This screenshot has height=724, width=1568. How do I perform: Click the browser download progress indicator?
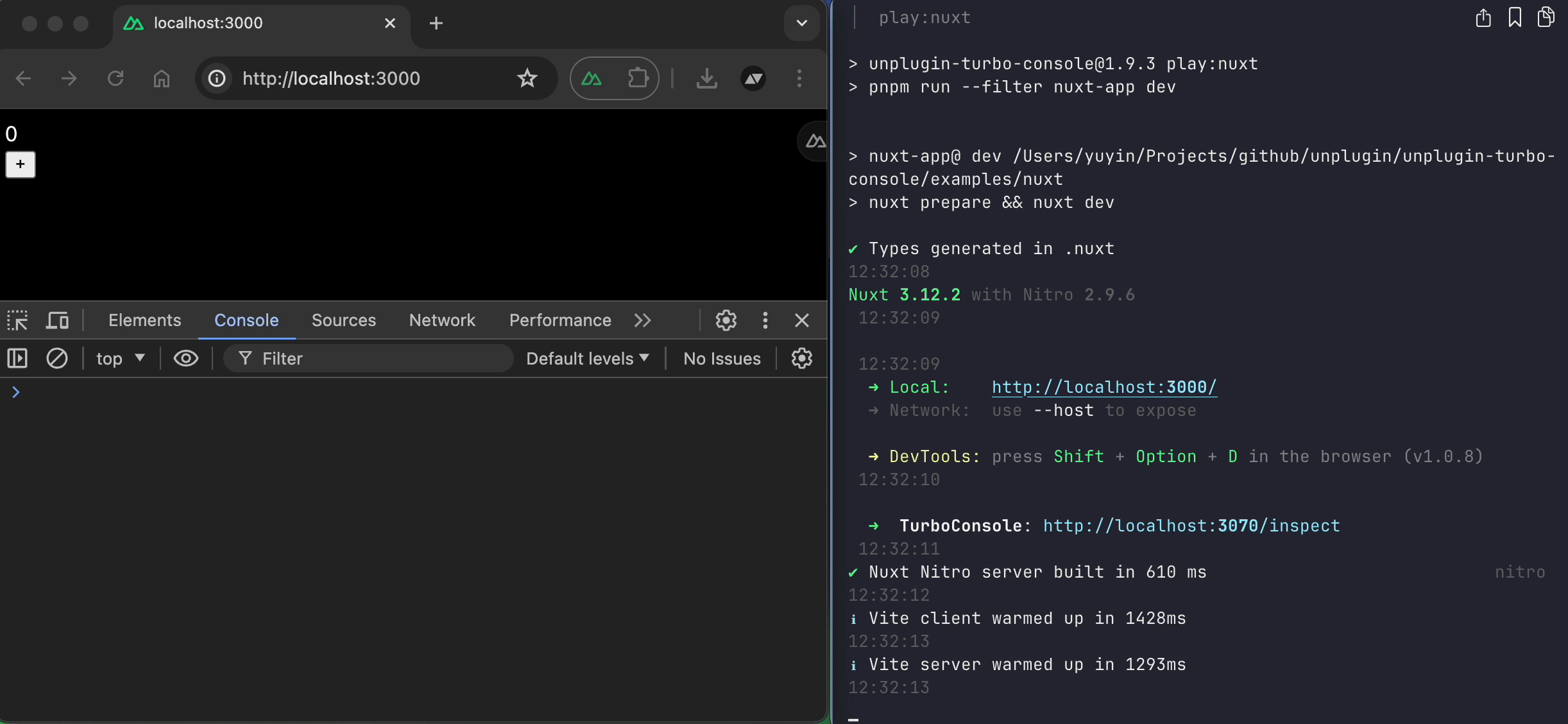click(x=706, y=78)
